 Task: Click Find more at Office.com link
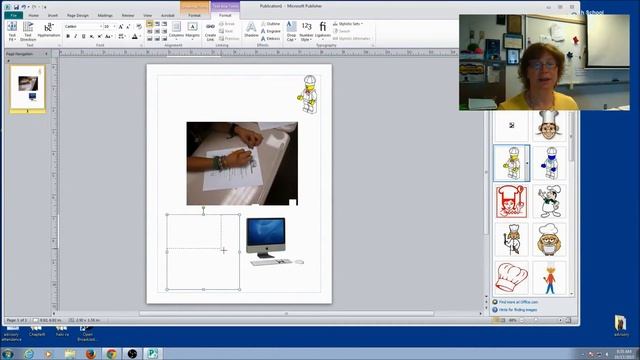(518, 302)
